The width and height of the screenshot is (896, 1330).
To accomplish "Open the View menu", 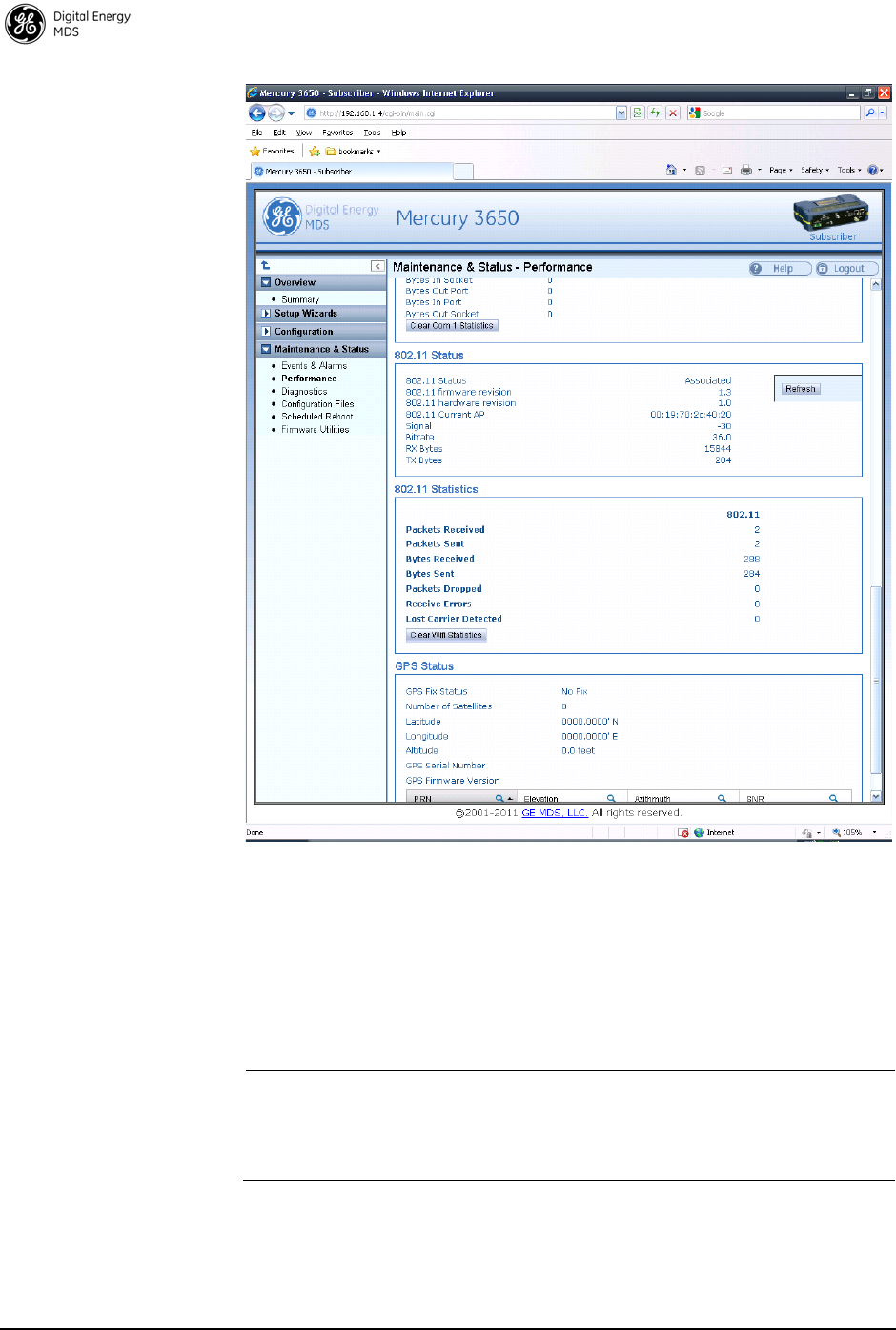I will coord(303,133).
